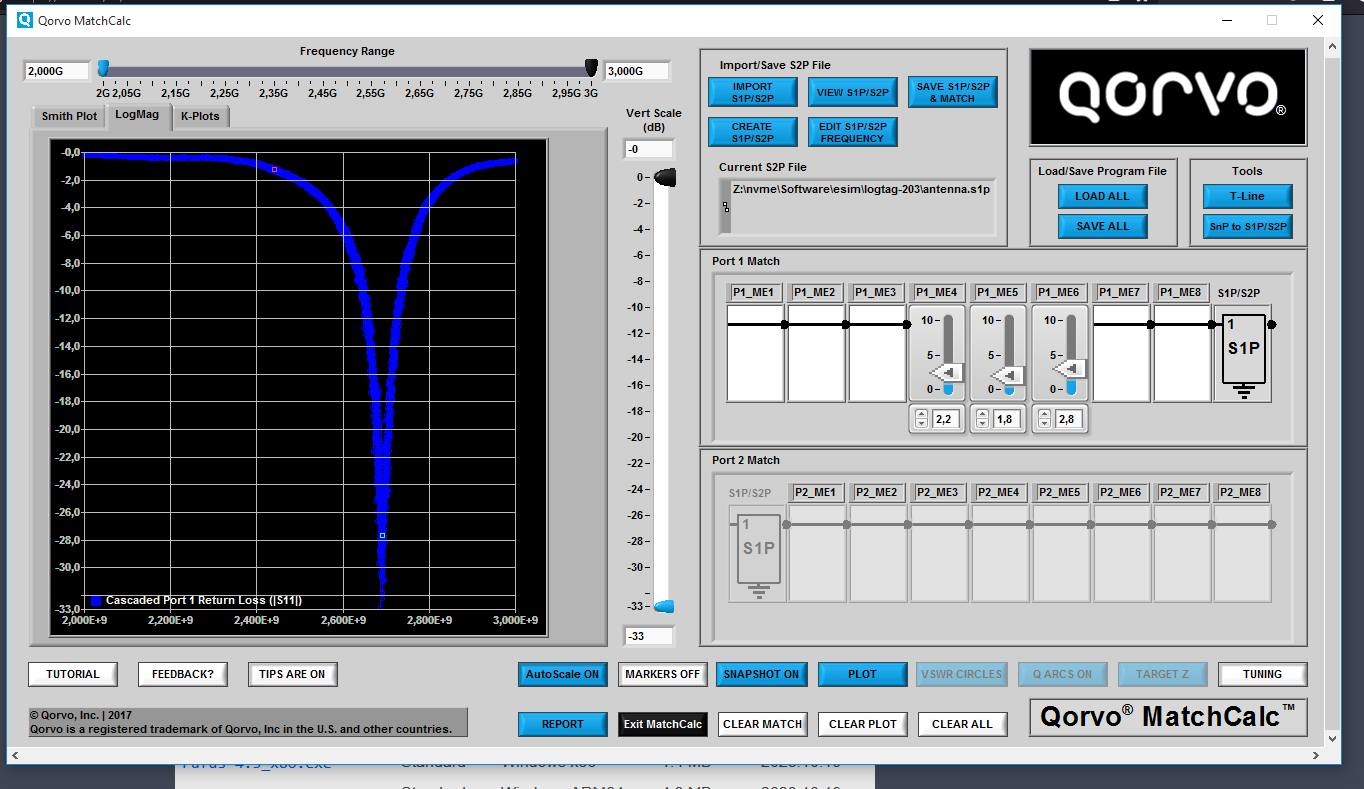Select the P1_ME1 element header
The height and width of the screenshot is (789, 1364).
click(754, 293)
